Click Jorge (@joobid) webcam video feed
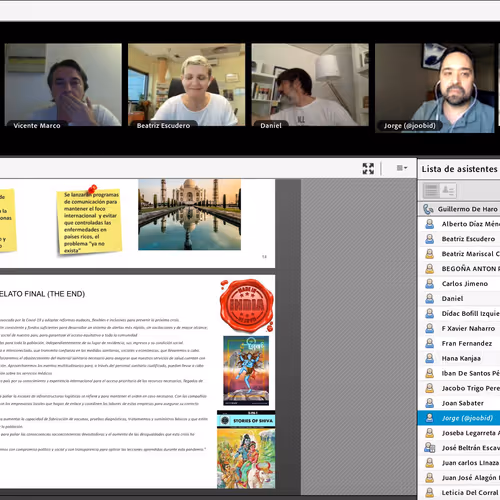 435,88
